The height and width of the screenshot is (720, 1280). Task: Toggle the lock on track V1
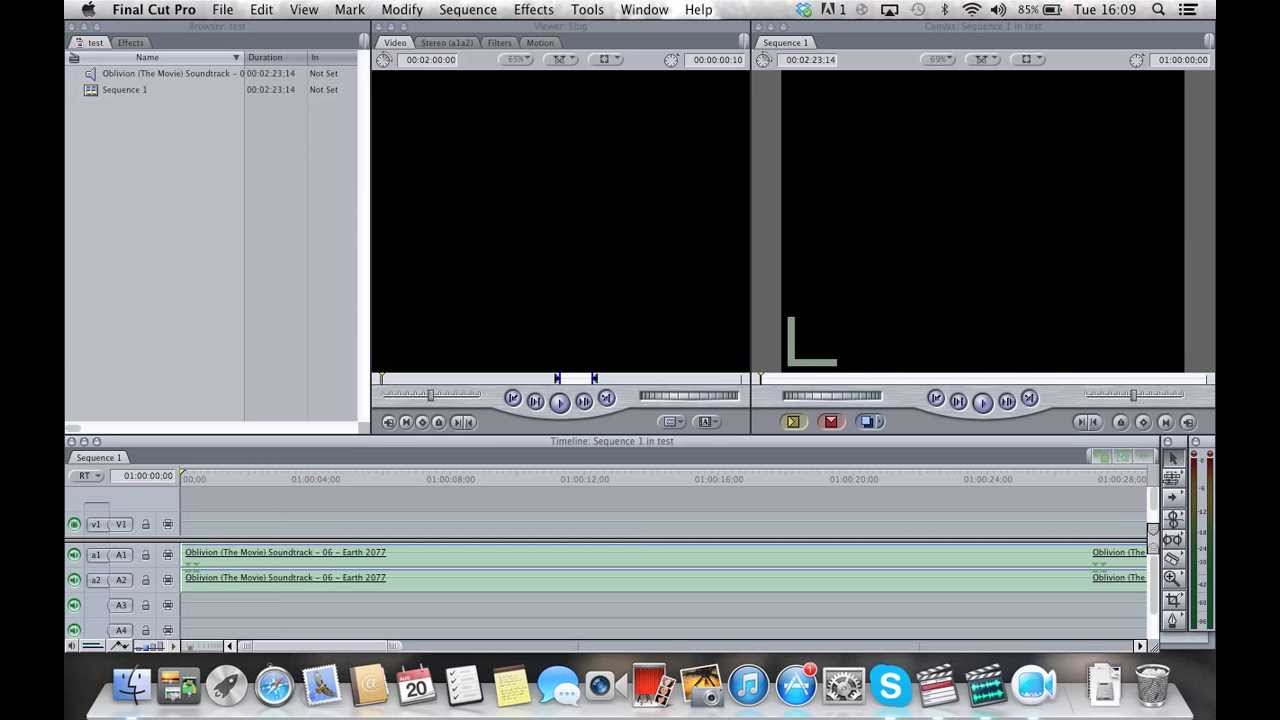point(145,524)
